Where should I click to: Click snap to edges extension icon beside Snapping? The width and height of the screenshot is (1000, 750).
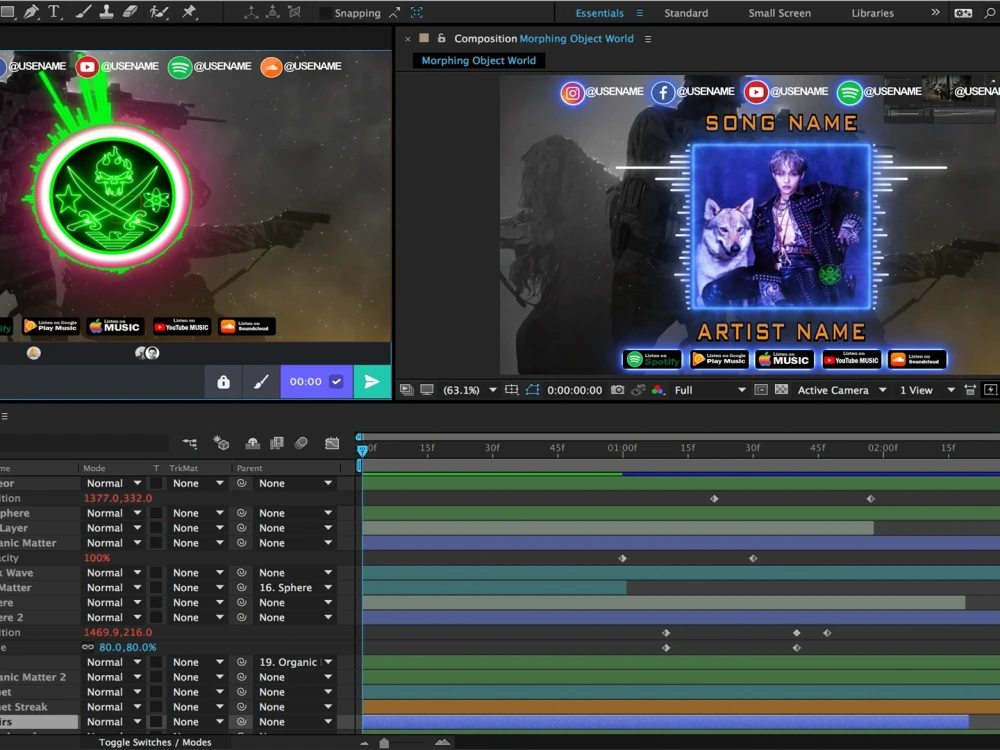coord(395,12)
